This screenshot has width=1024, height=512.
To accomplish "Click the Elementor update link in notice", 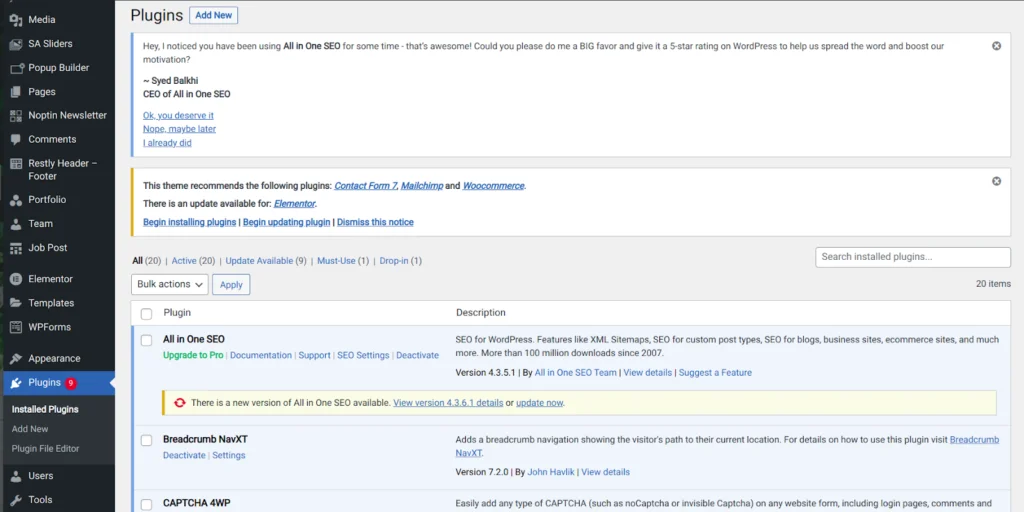I will click(x=295, y=204).
